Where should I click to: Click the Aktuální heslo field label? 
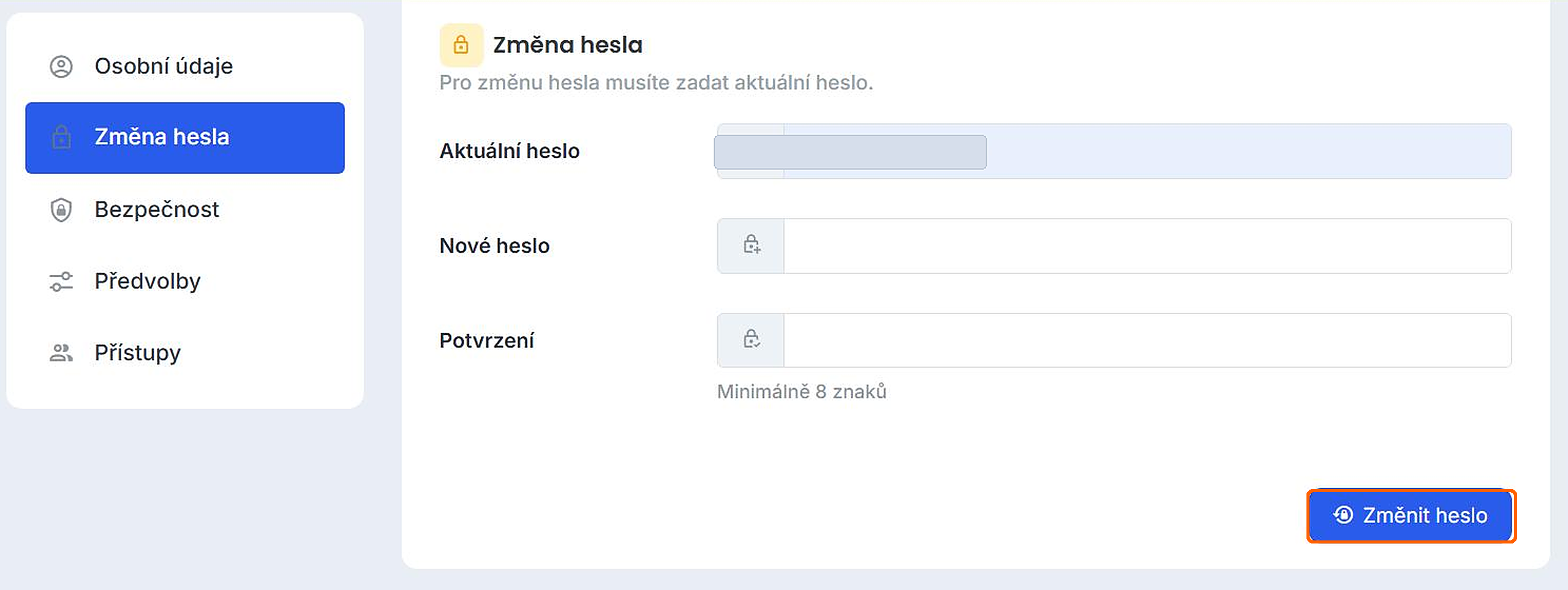click(510, 151)
